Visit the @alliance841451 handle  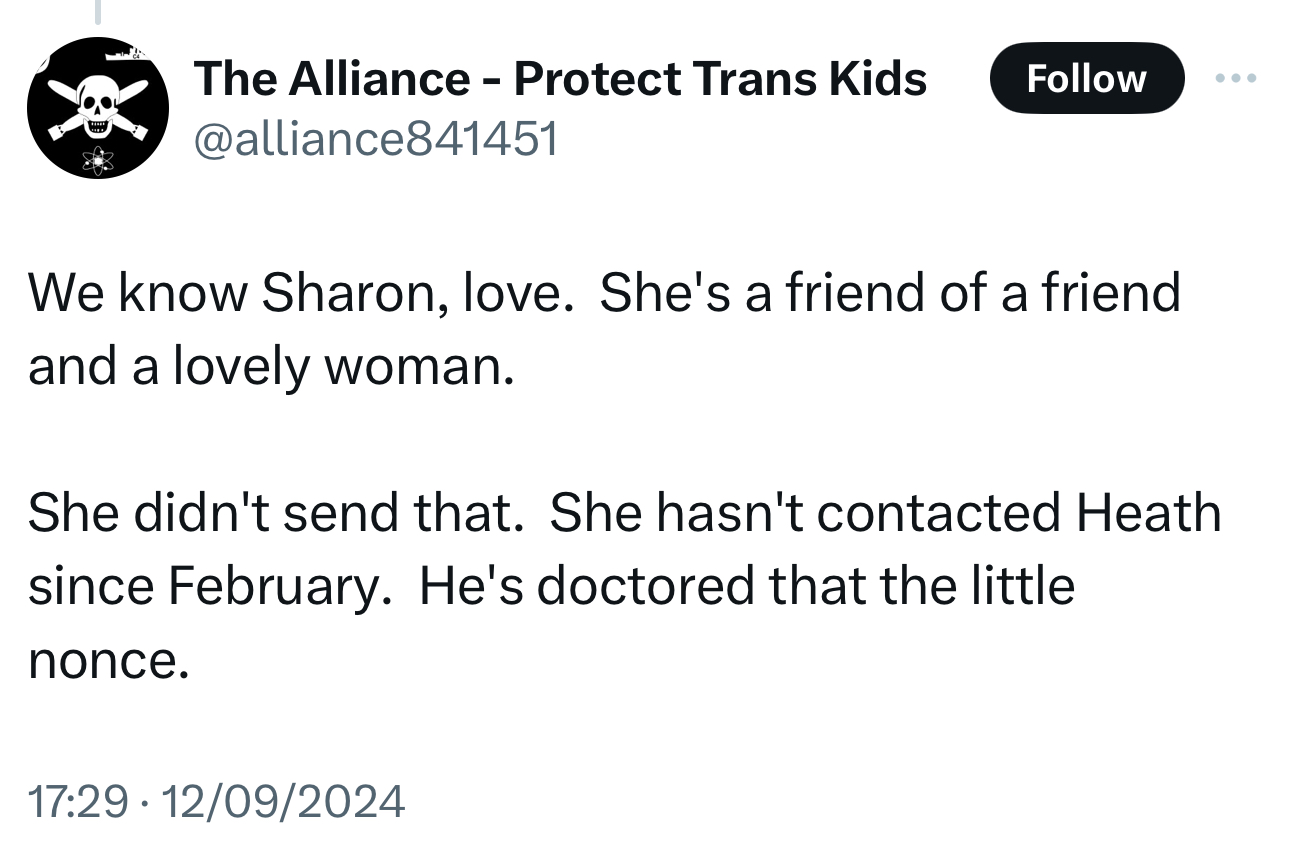pyautogui.click(x=375, y=139)
